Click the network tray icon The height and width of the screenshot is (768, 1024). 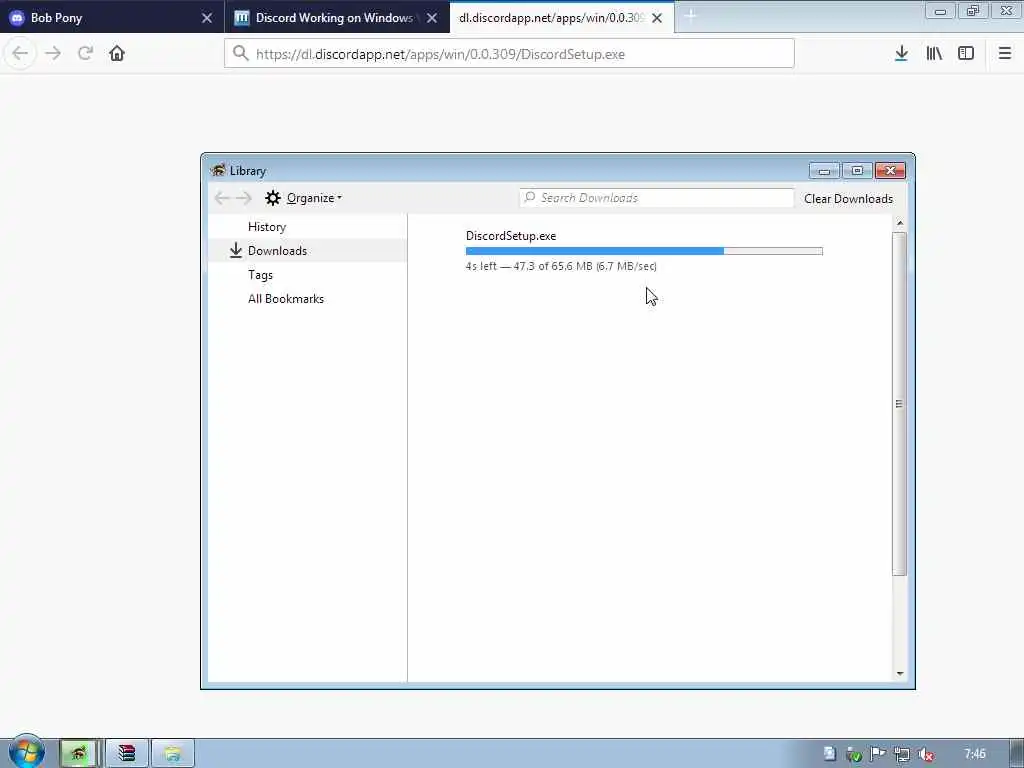click(x=902, y=754)
